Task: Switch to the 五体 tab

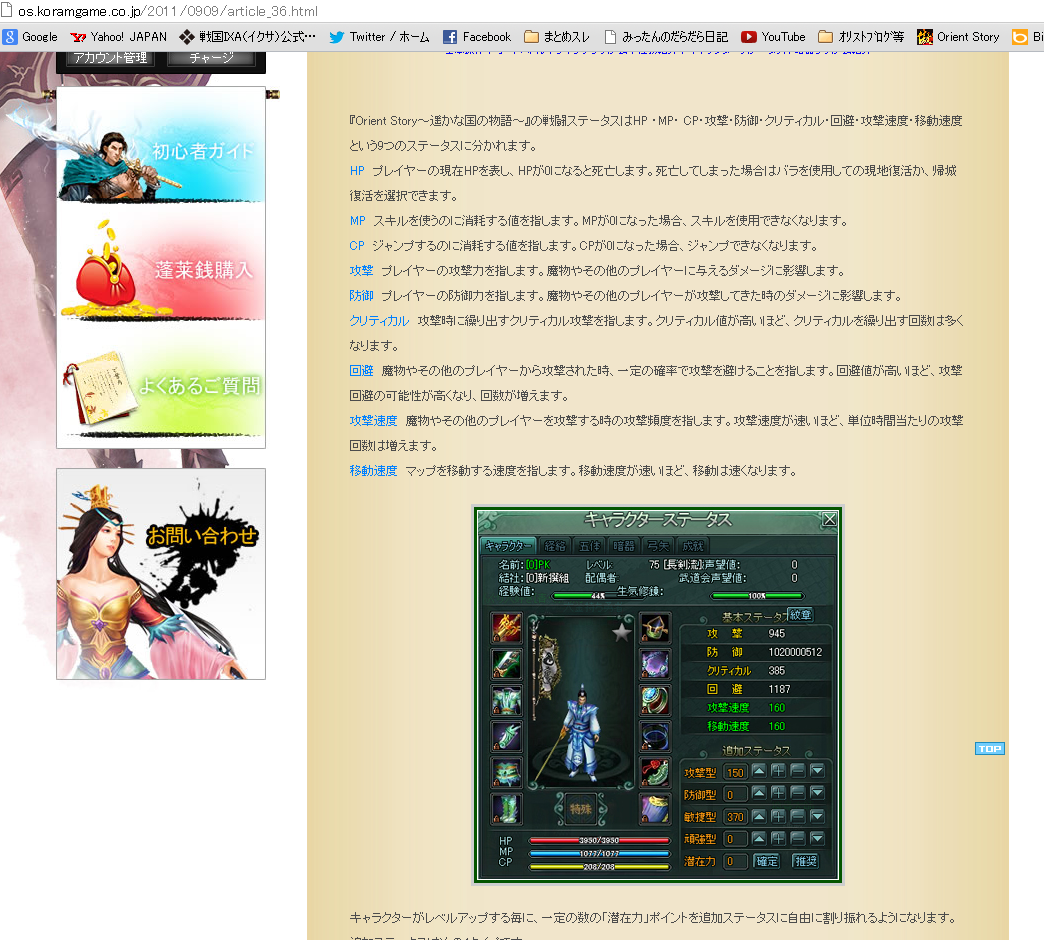Action: 589,546
